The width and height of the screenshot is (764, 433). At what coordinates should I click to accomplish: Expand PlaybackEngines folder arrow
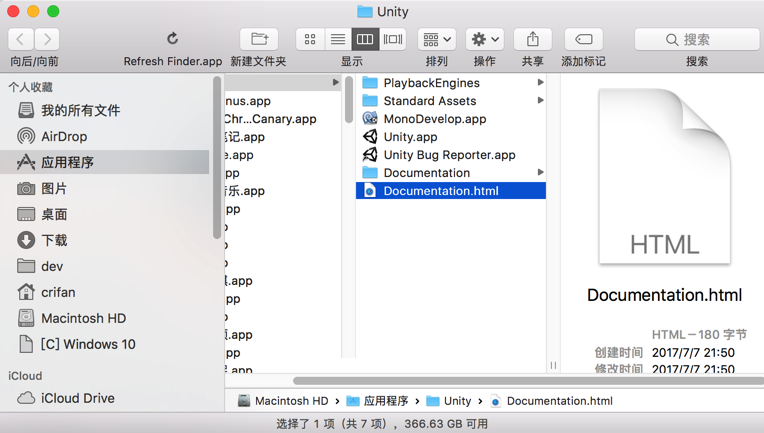click(x=540, y=82)
